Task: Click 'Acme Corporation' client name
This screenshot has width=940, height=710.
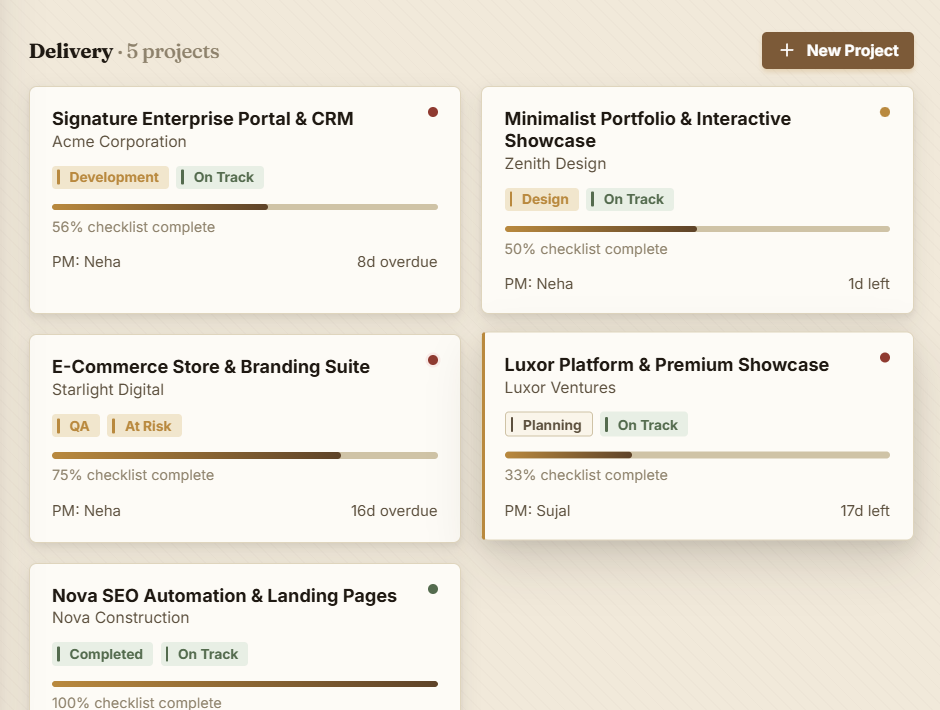Action: click(x=119, y=142)
